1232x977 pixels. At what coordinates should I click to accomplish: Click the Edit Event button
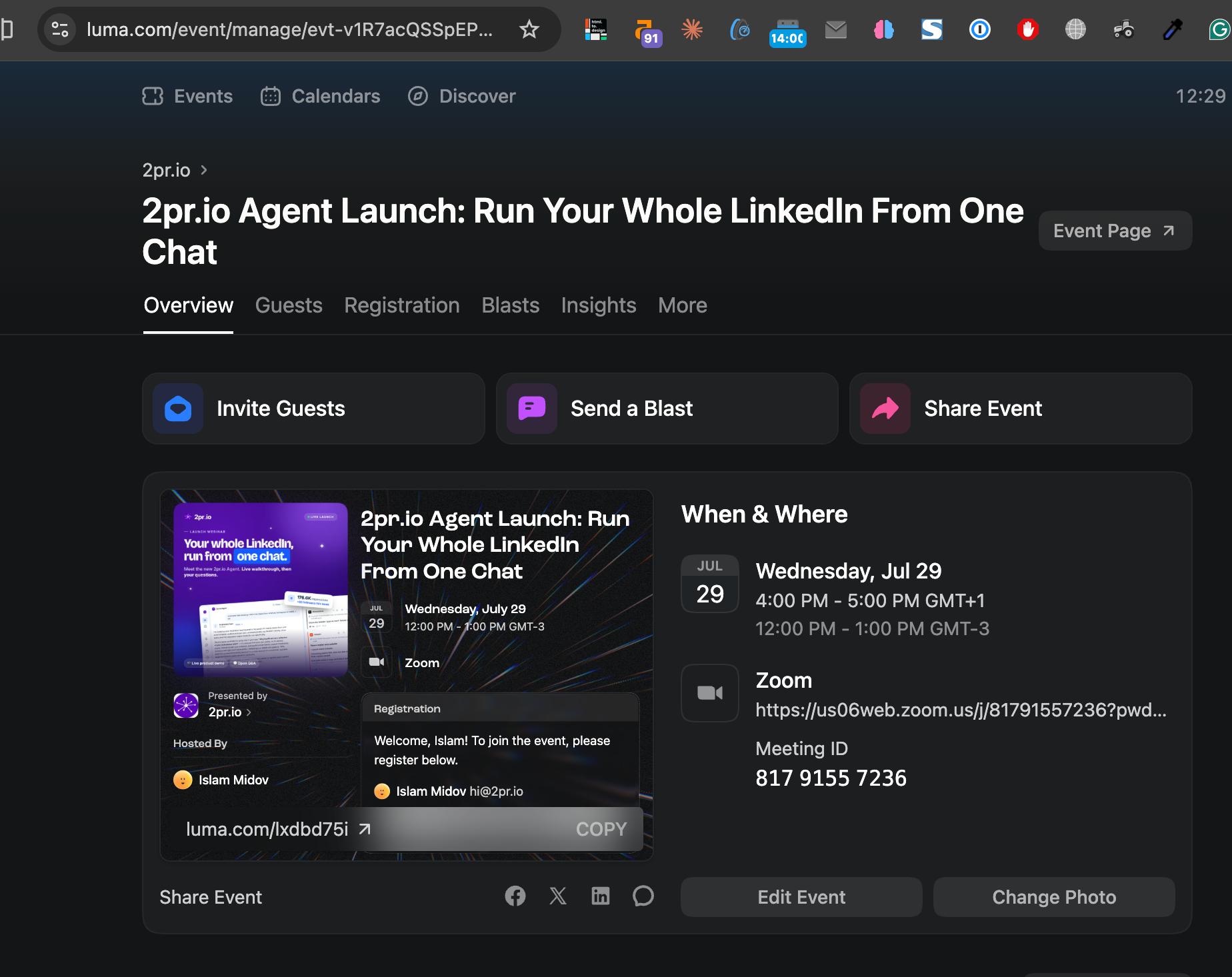(801, 897)
